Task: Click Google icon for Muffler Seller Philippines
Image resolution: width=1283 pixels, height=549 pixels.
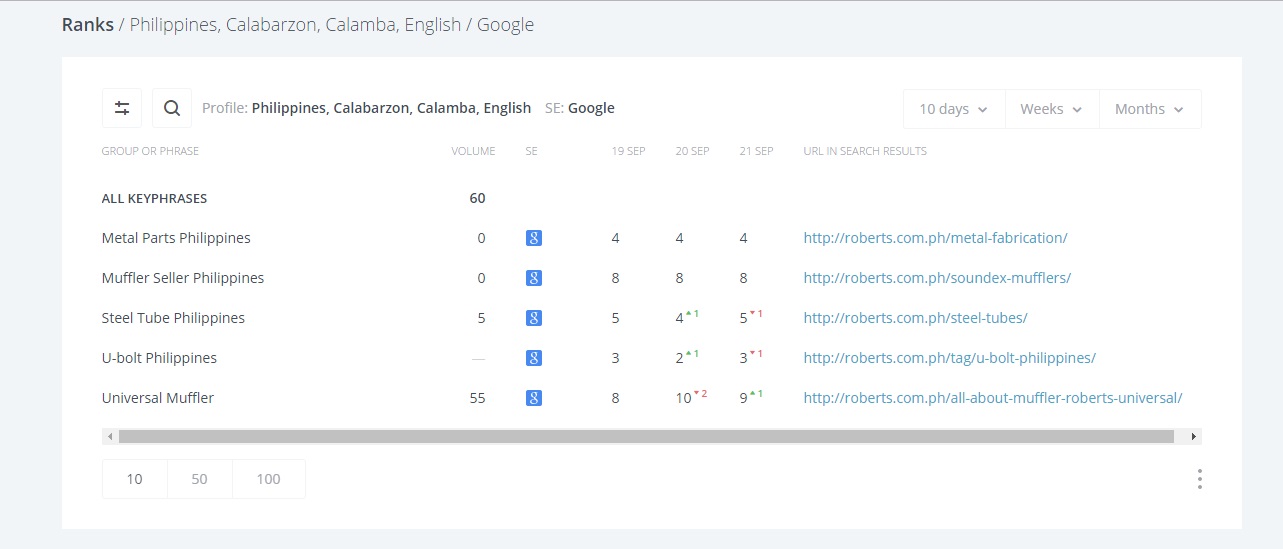Action: [x=534, y=278]
